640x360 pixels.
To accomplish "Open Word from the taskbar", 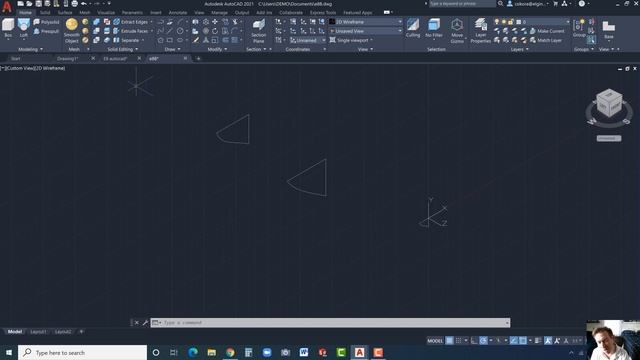I will [x=304, y=352].
